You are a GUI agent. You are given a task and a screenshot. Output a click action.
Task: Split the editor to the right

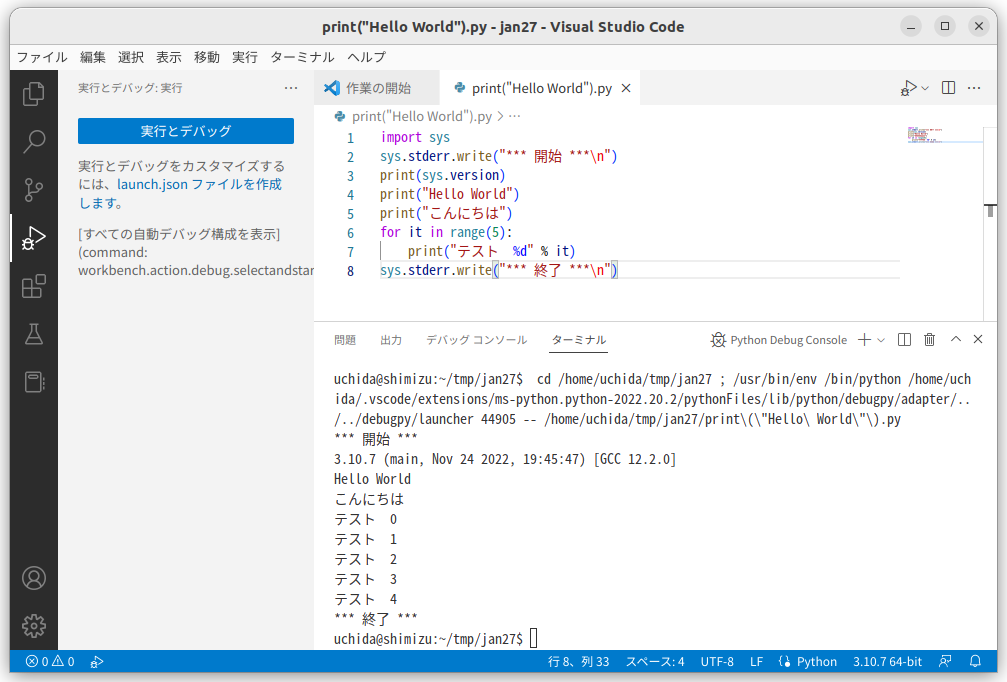(x=948, y=88)
